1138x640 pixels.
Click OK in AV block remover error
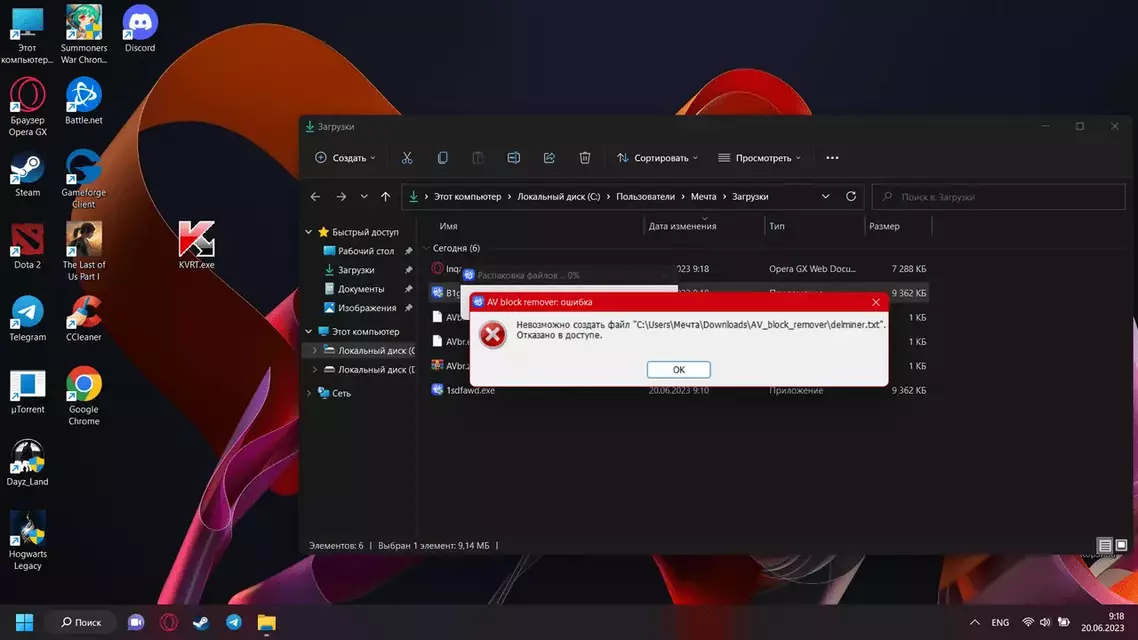pyautogui.click(x=679, y=369)
